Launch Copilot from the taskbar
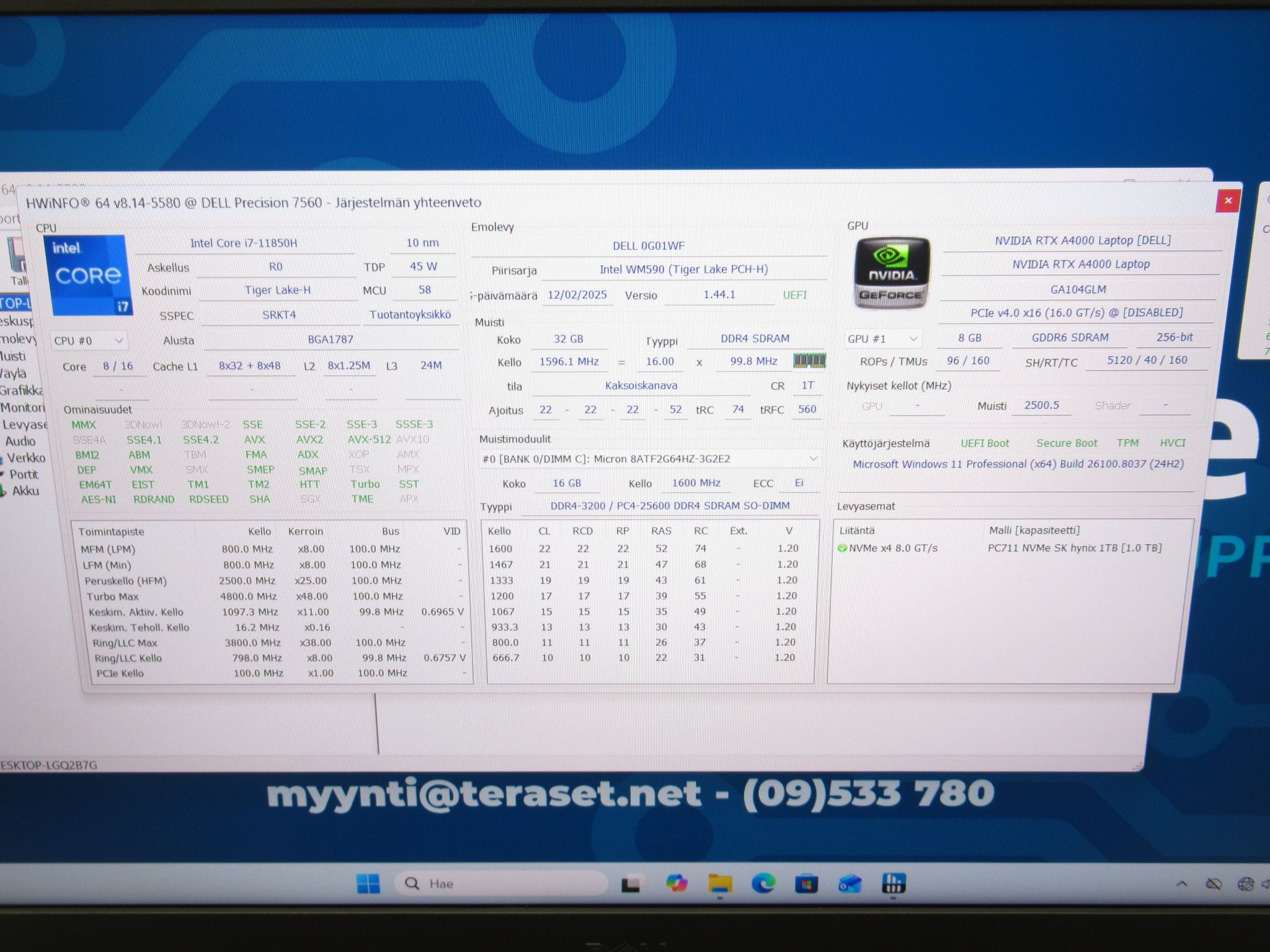 tap(676, 883)
